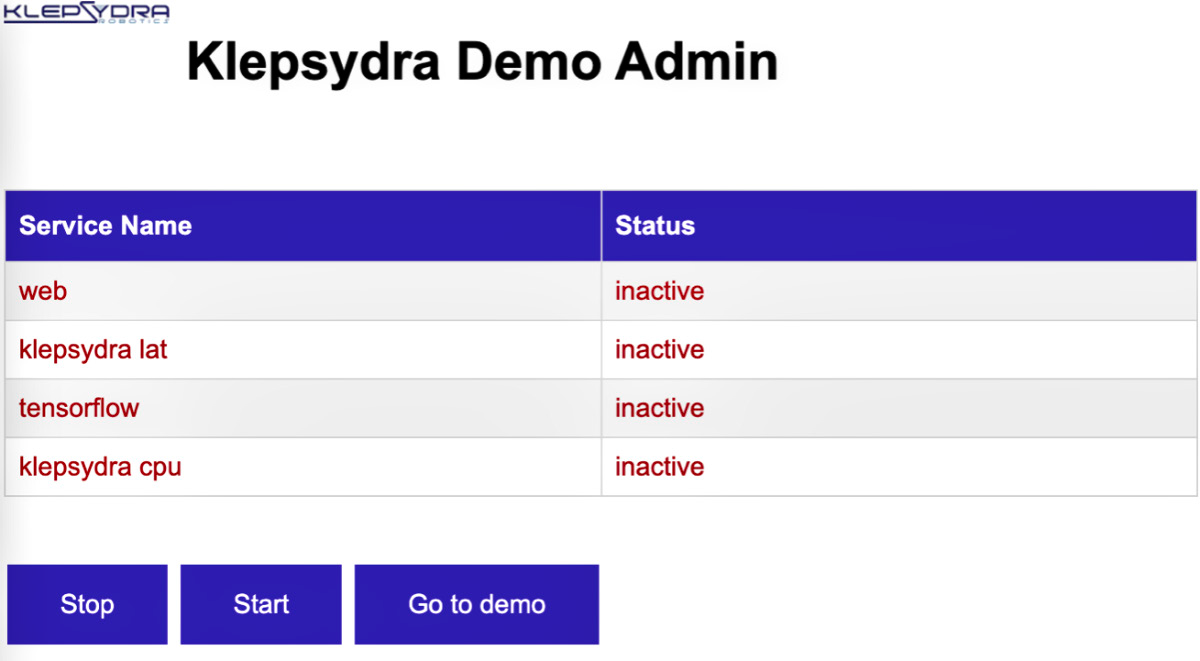This screenshot has height=661, width=1200.
Task: Open the Go to demo page
Action: [x=477, y=604]
